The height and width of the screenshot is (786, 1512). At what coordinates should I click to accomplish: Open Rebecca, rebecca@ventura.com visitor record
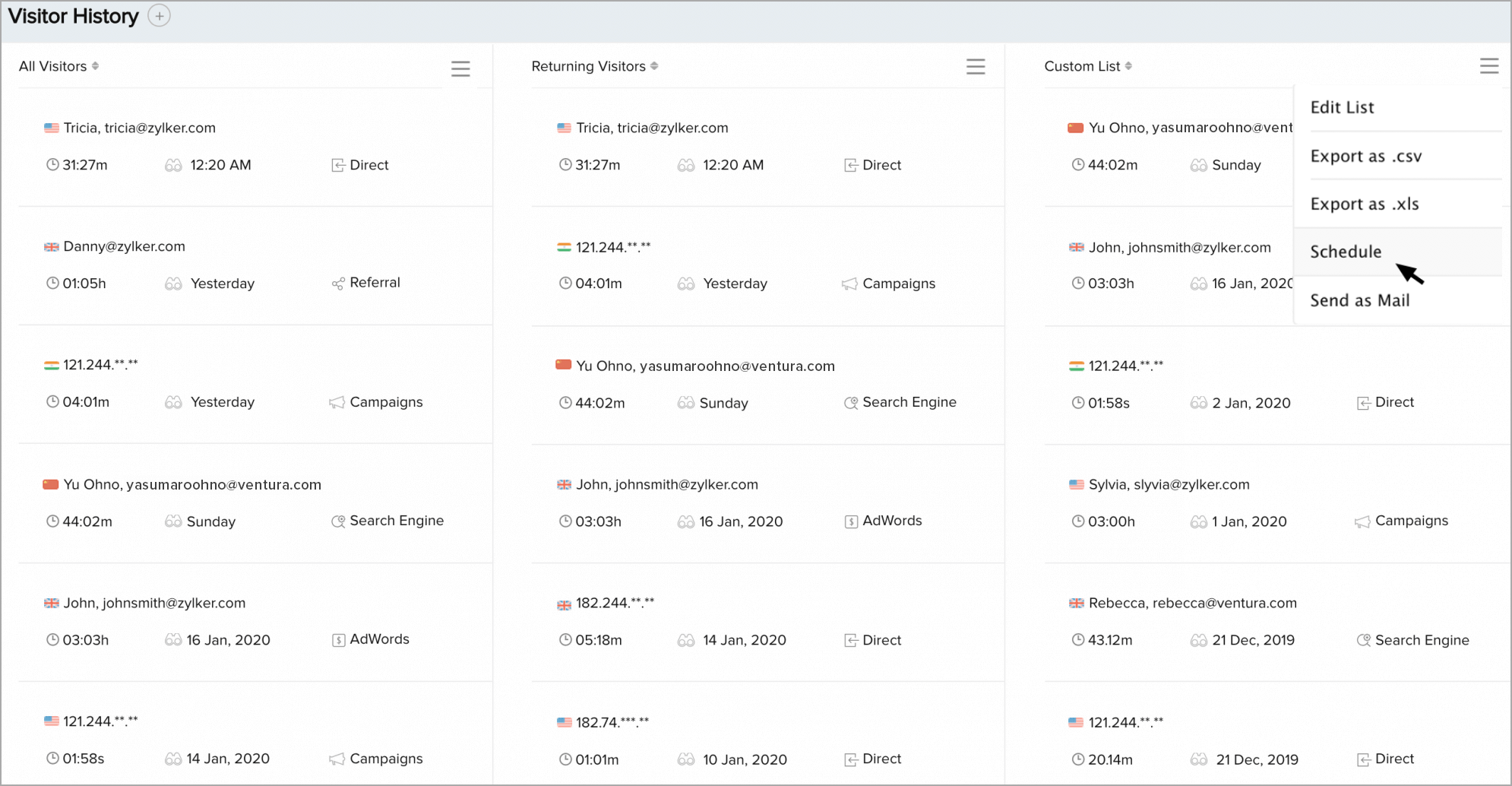(1192, 603)
